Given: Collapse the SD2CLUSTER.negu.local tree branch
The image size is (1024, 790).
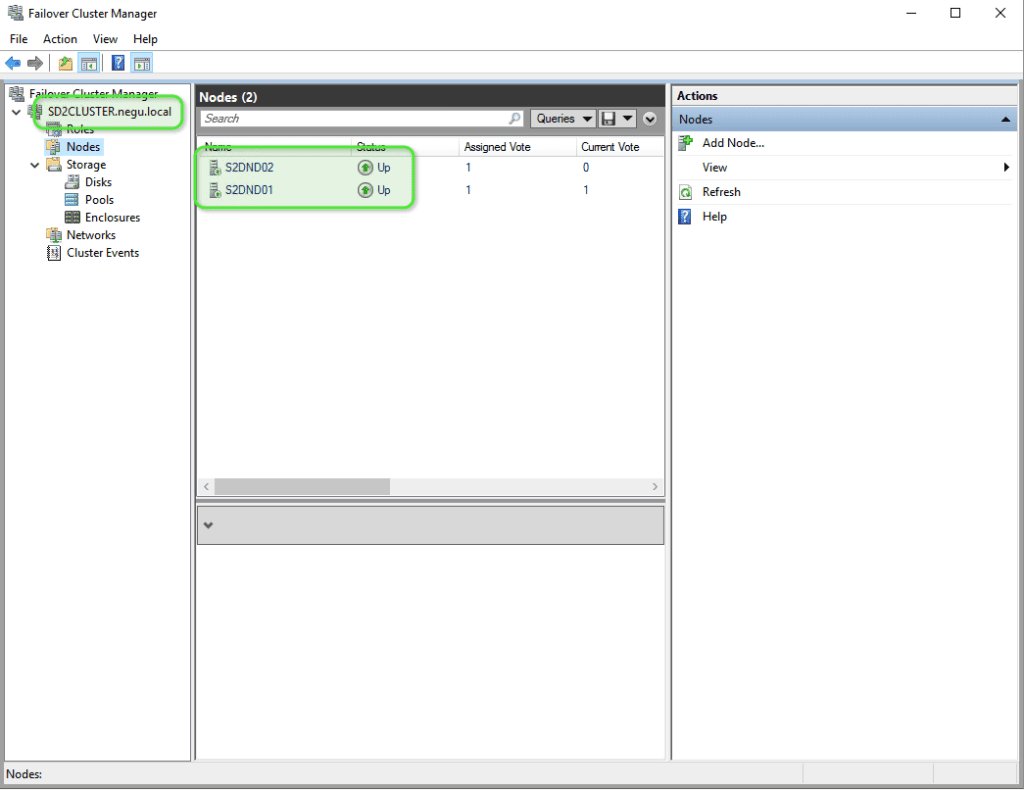Looking at the screenshot, I should (16, 112).
